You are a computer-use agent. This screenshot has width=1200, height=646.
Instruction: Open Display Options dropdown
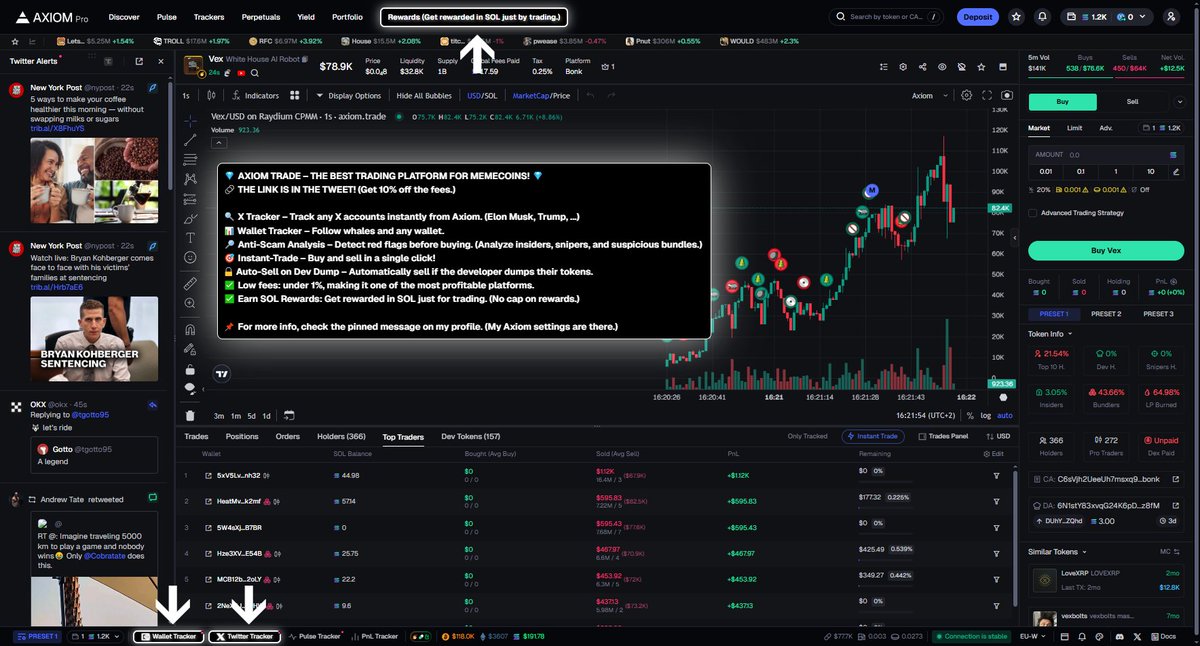pyautogui.click(x=348, y=96)
